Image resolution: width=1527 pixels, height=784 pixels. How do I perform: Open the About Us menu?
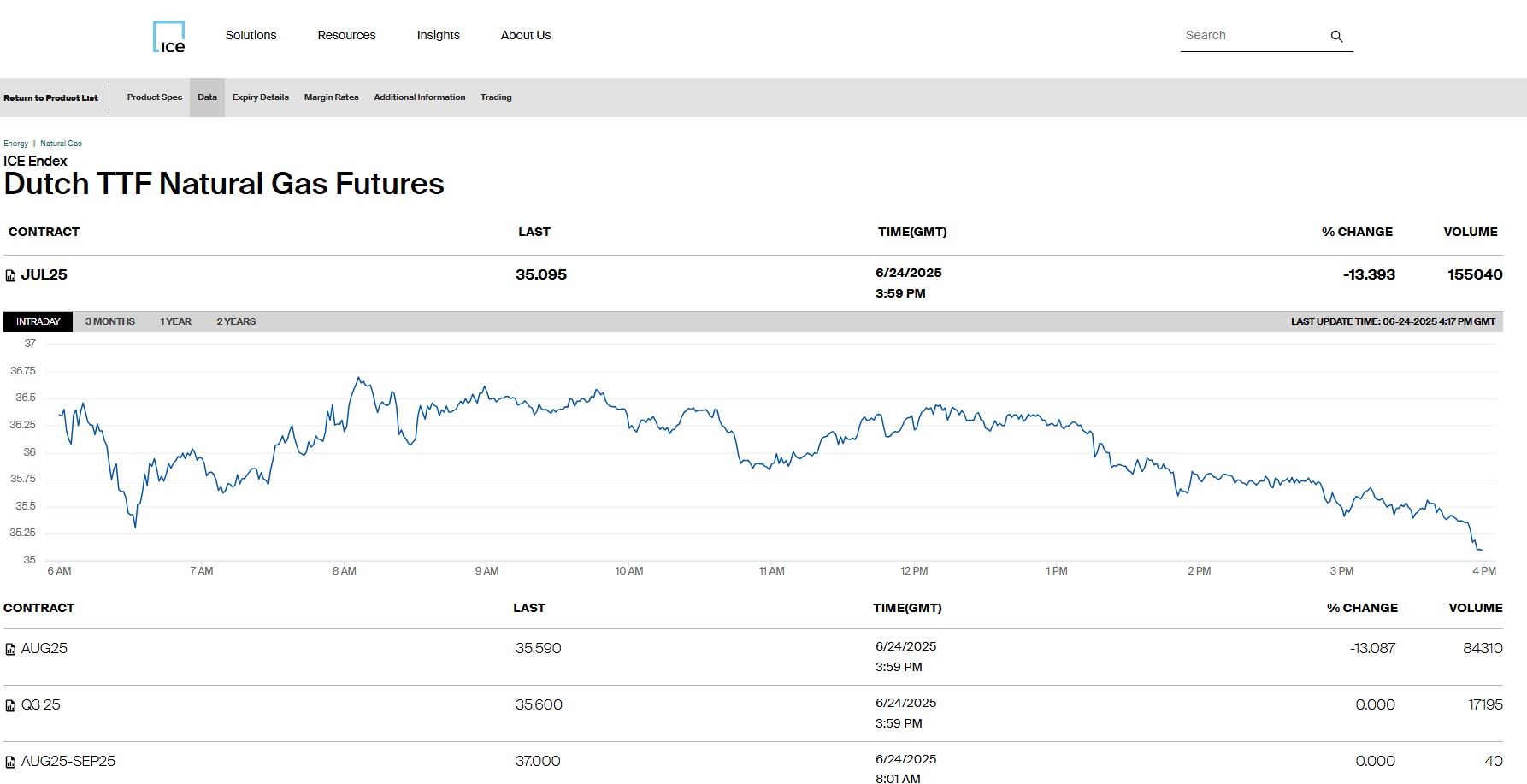pyautogui.click(x=526, y=35)
